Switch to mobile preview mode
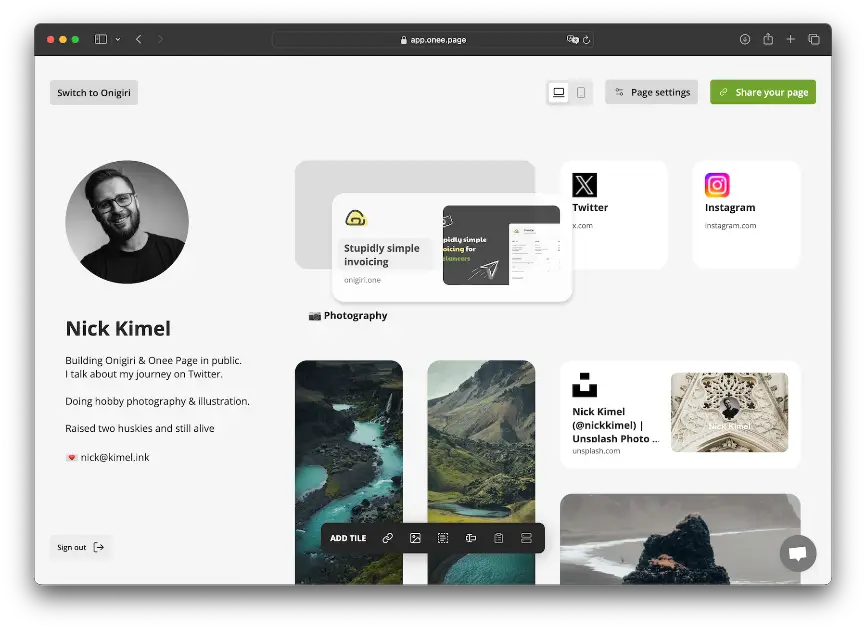The image size is (866, 630). (580, 91)
